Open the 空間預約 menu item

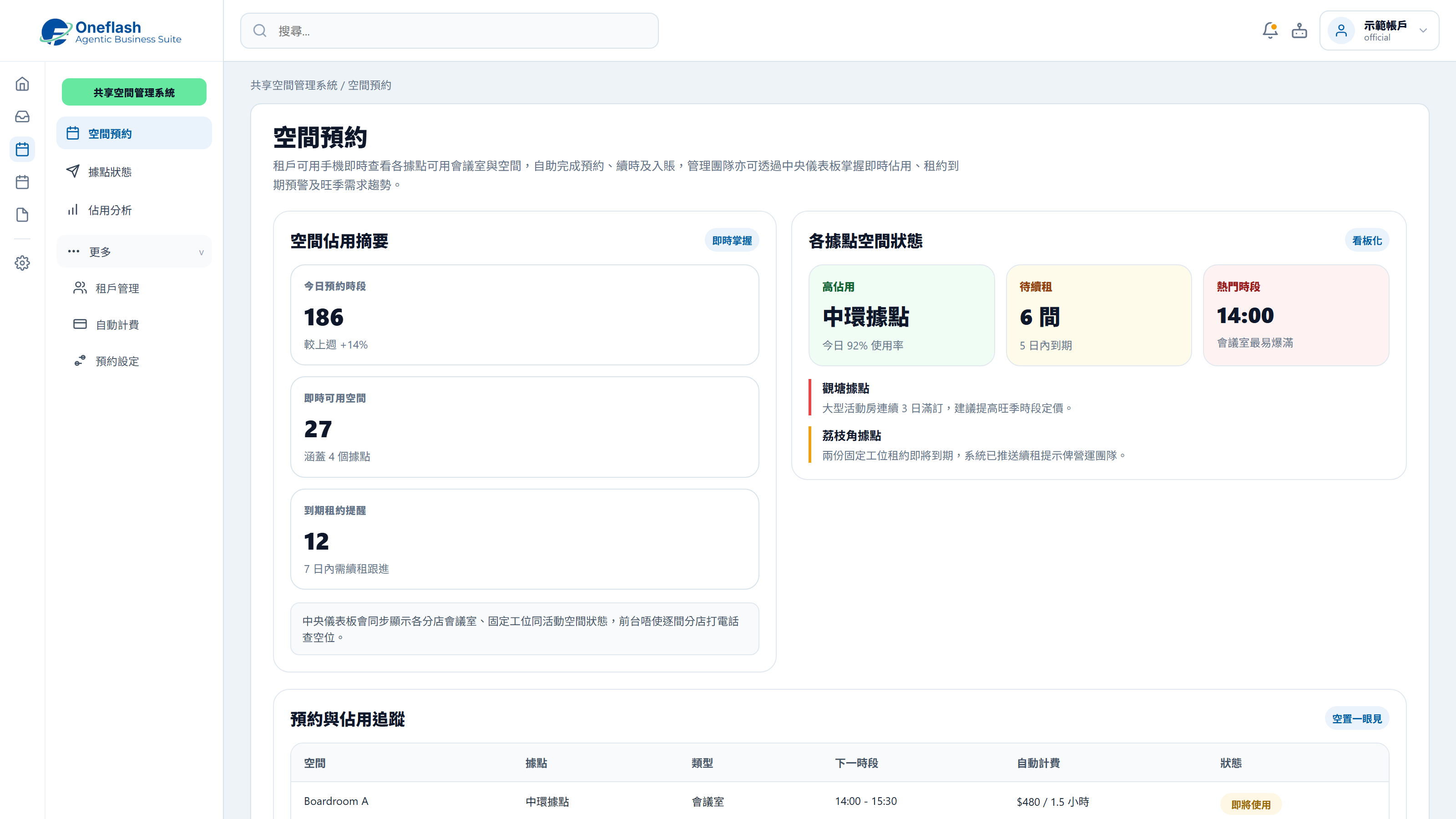pos(134,133)
